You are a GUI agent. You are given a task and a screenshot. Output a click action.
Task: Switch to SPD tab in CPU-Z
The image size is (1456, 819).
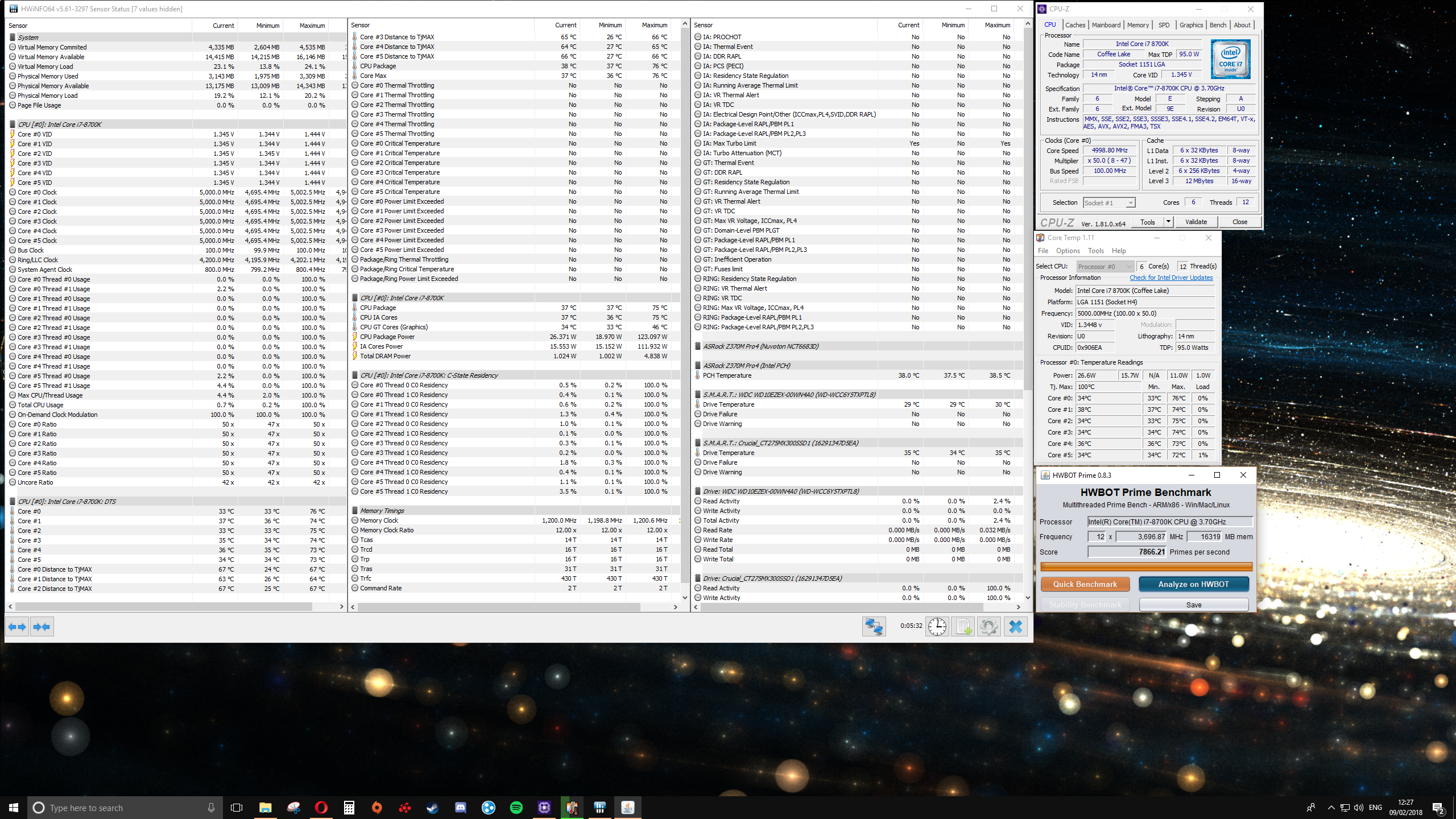pos(1164,25)
